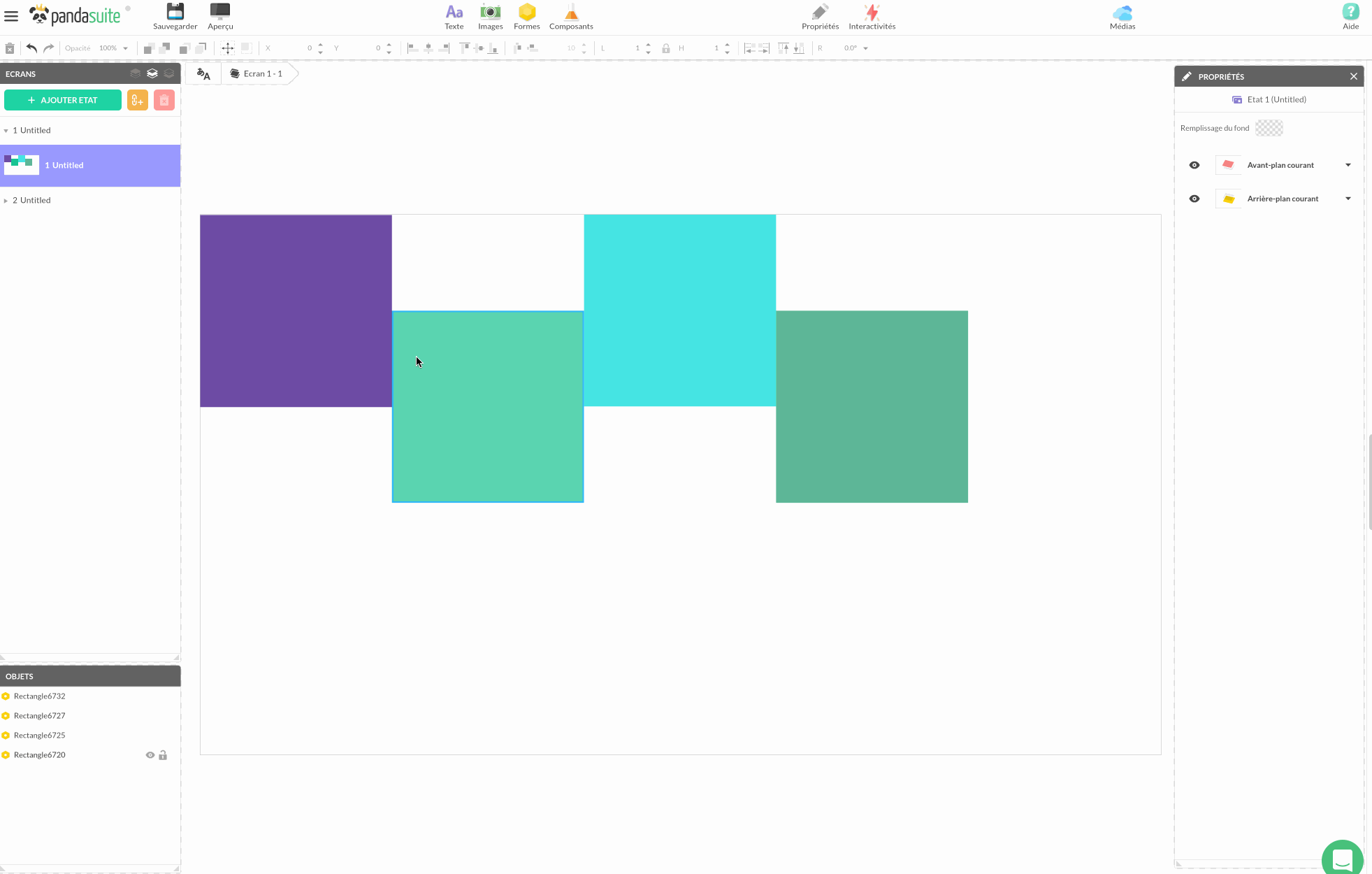
Task: Open the Interactivités panel
Action: point(872,12)
